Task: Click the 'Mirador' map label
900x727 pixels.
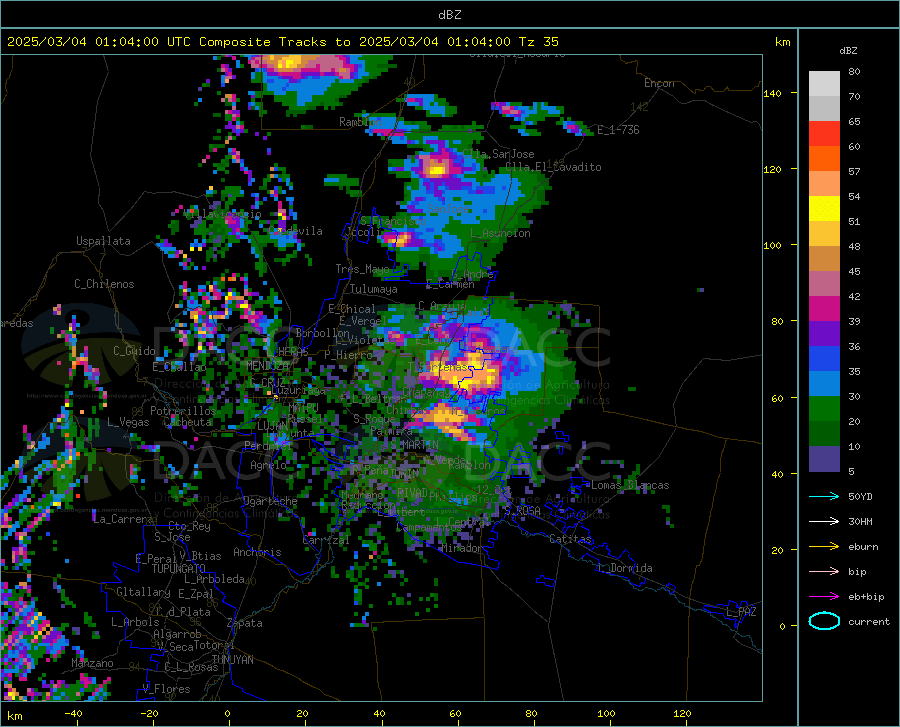Action: pyautogui.click(x=461, y=549)
